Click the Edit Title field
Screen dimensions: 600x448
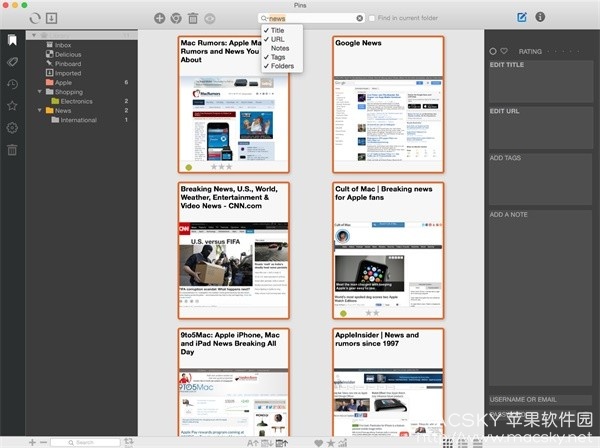pyautogui.click(x=541, y=81)
